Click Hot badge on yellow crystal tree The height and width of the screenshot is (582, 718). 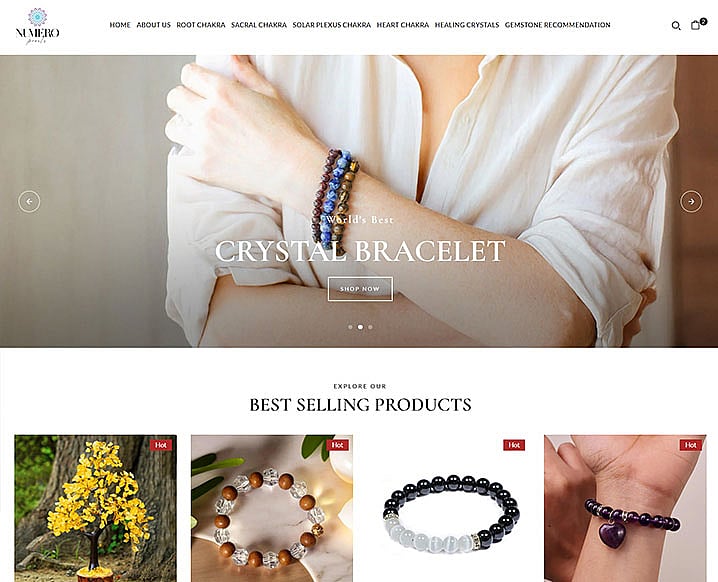coord(161,445)
